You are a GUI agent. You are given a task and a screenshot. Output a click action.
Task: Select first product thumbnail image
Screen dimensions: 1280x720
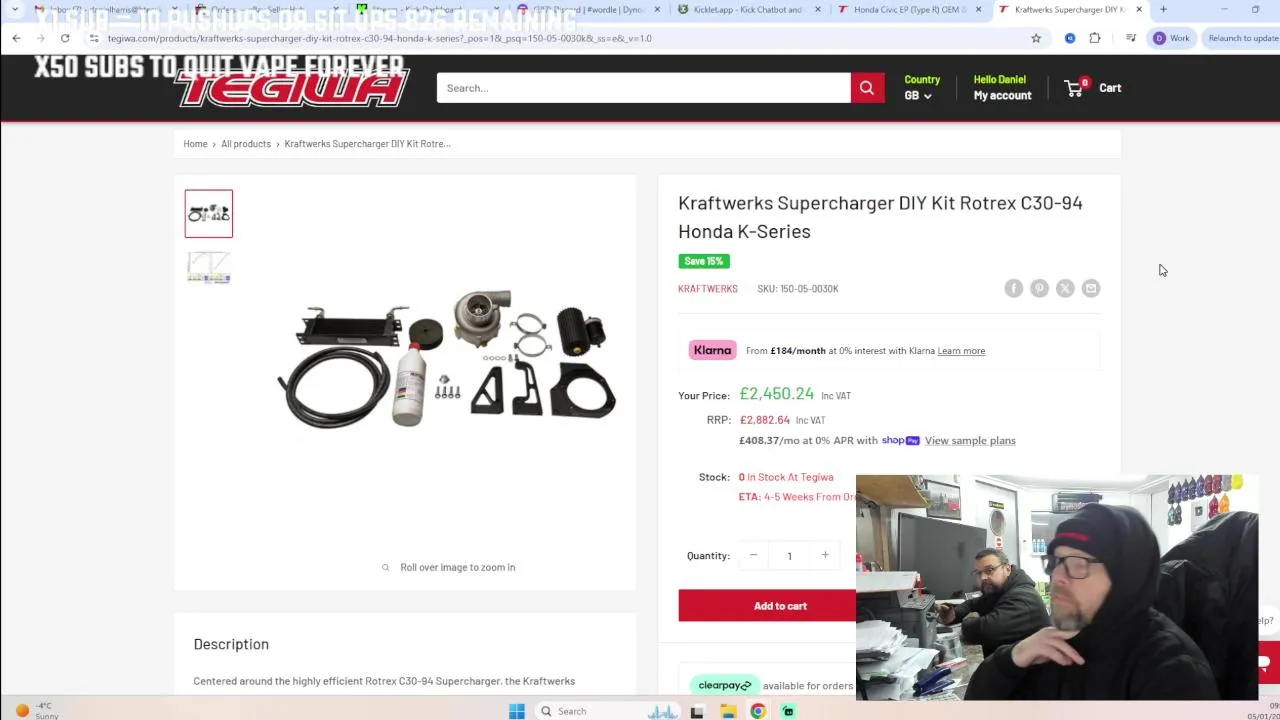point(208,213)
